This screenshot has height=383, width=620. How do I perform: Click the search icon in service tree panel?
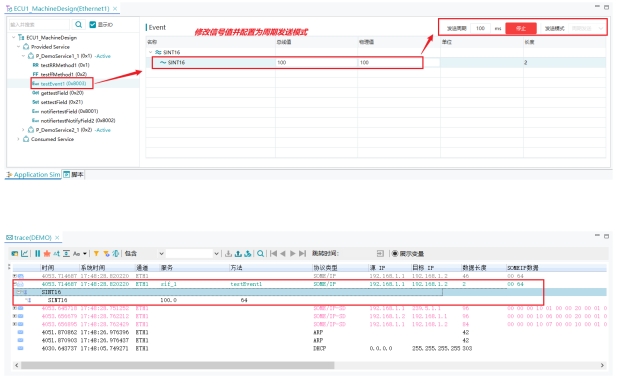click(79, 25)
